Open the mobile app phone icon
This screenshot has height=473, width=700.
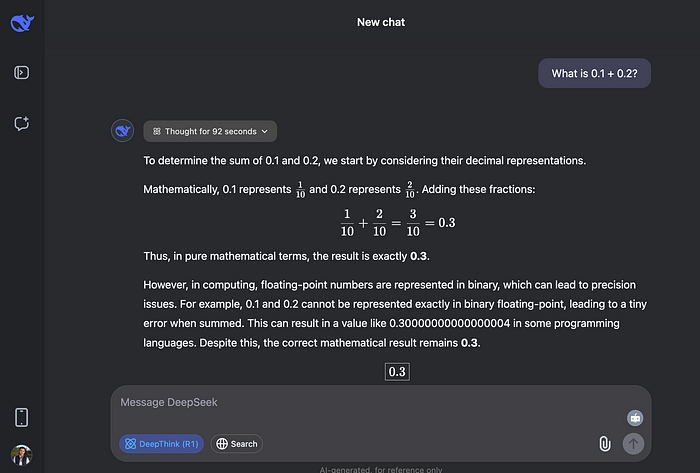pos(21,417)
